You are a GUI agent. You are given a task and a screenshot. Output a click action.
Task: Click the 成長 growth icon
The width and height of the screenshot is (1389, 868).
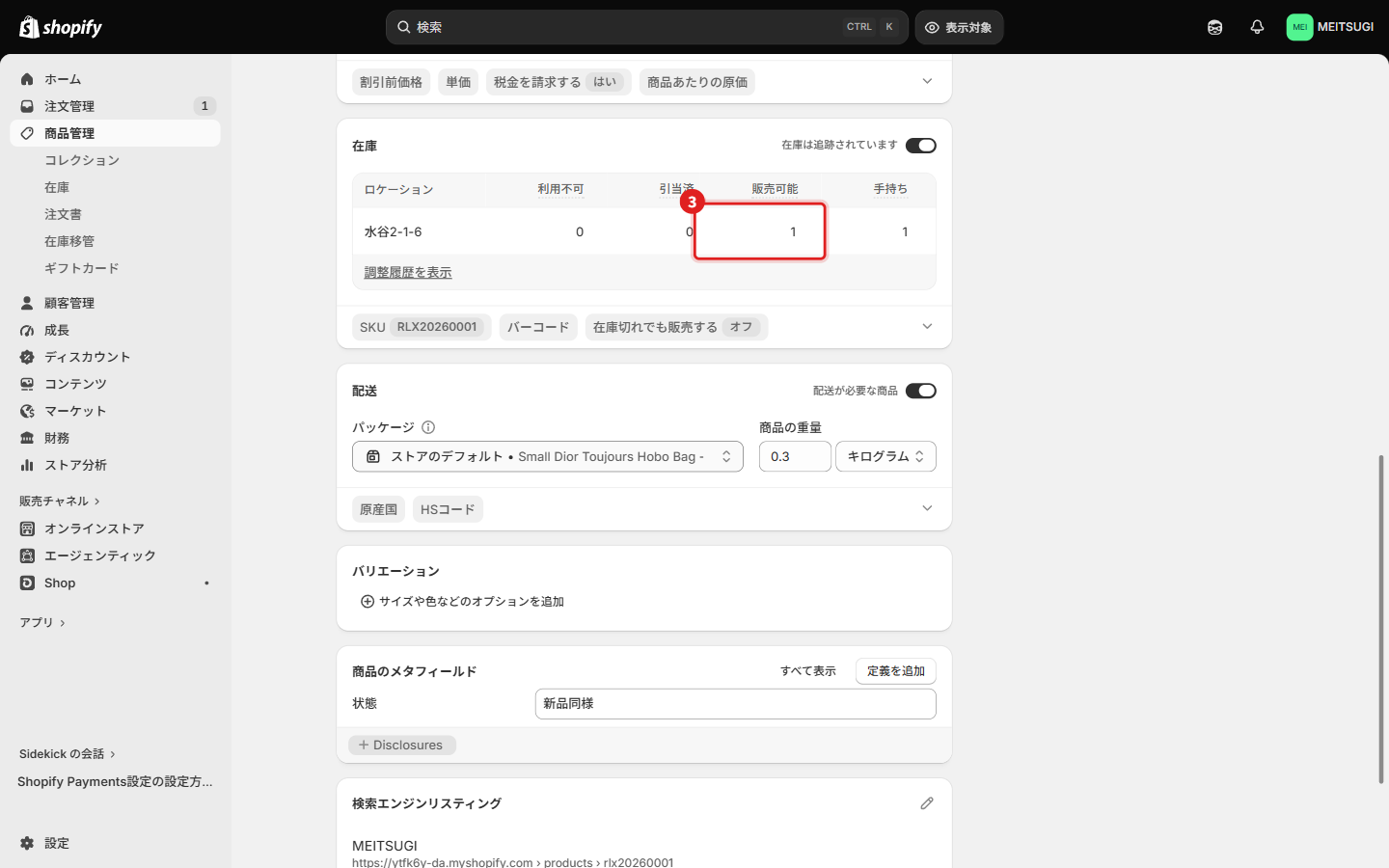point(27,330)
